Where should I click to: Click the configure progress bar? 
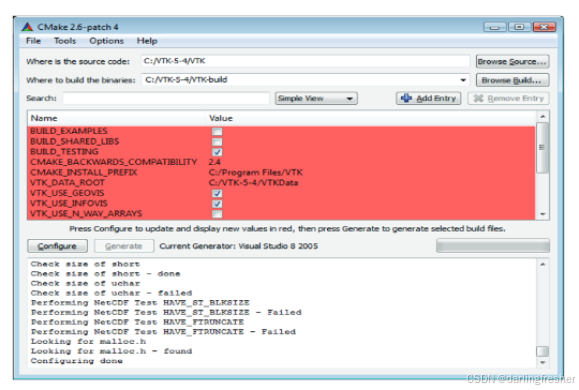(493, 246)
